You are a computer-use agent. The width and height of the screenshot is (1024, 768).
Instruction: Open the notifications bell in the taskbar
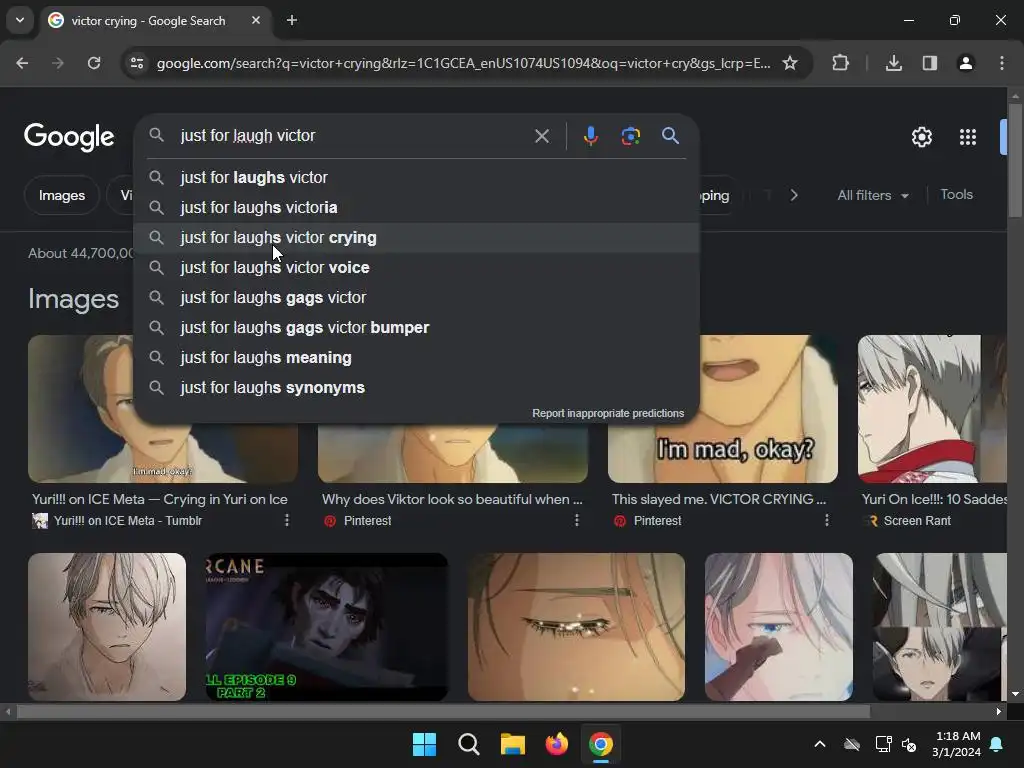[997, 744]
